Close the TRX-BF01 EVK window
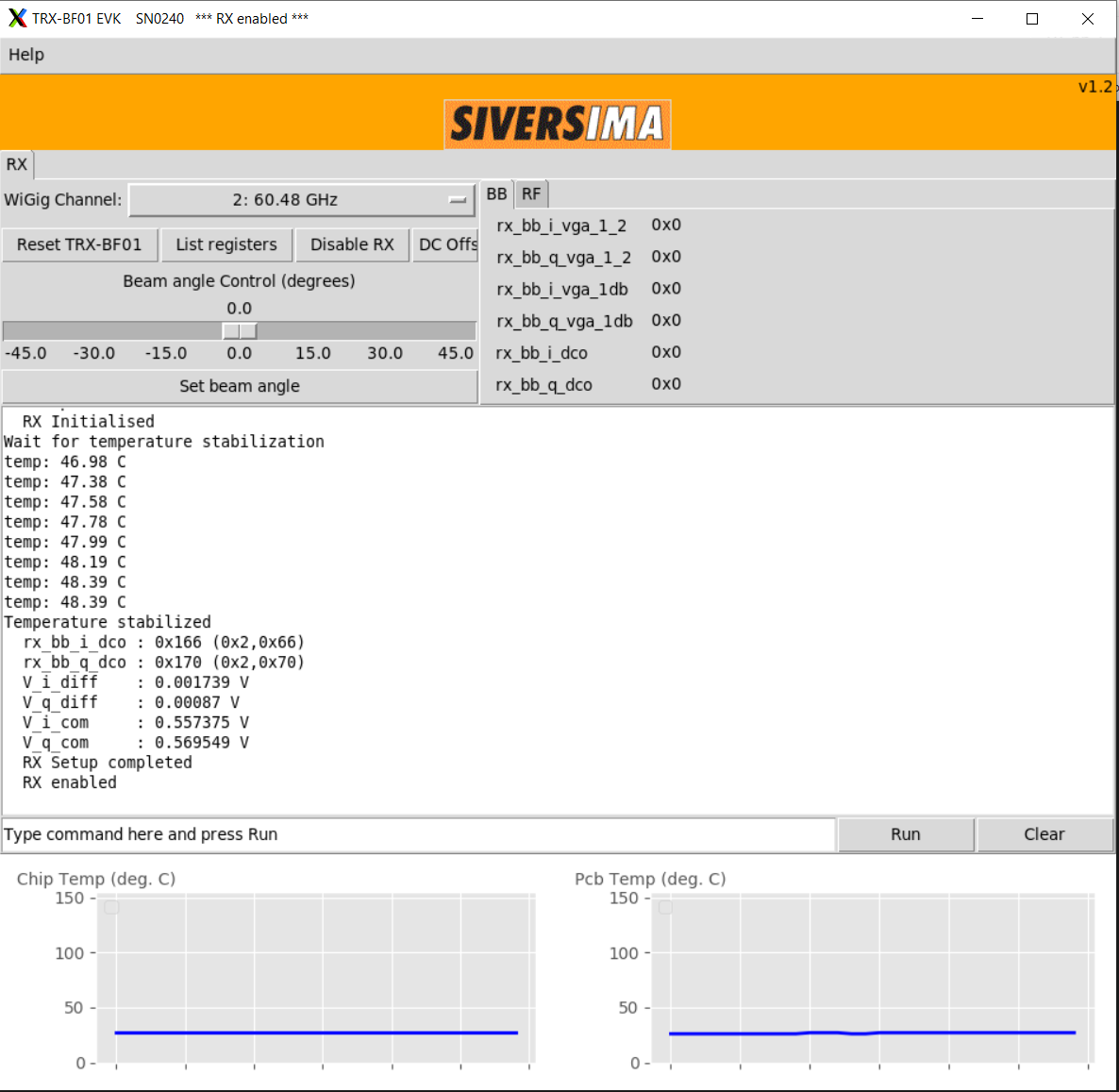 click(x=1087, y=19)
